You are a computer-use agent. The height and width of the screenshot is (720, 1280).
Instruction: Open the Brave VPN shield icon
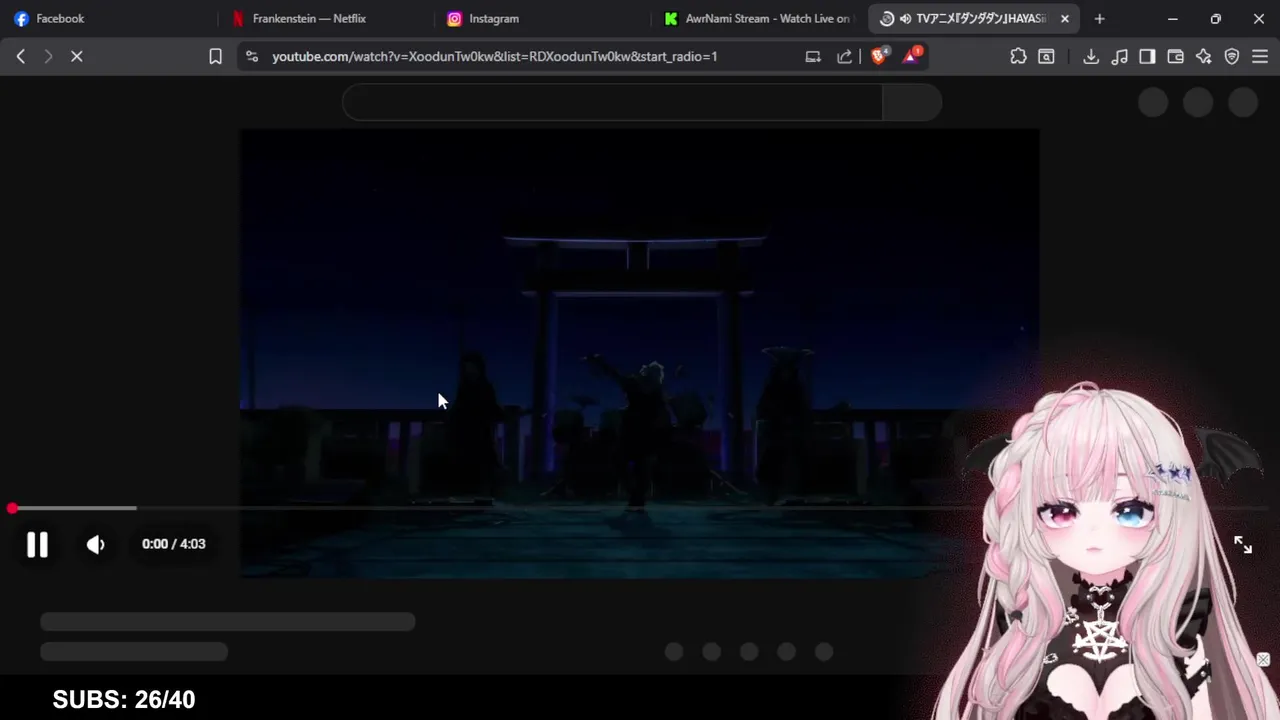click(x=1232, y=57)
